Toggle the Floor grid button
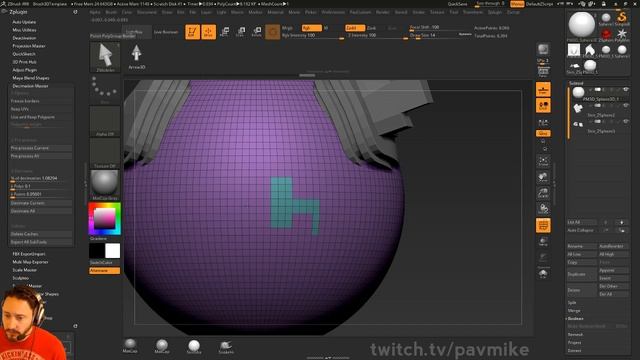The image size is (640, 360). point(543,89)
